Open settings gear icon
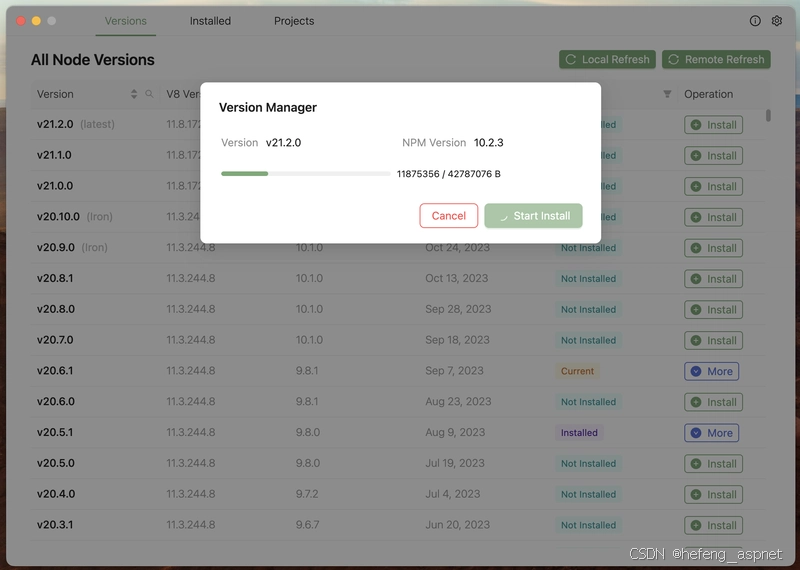 (x=777, y=20)
